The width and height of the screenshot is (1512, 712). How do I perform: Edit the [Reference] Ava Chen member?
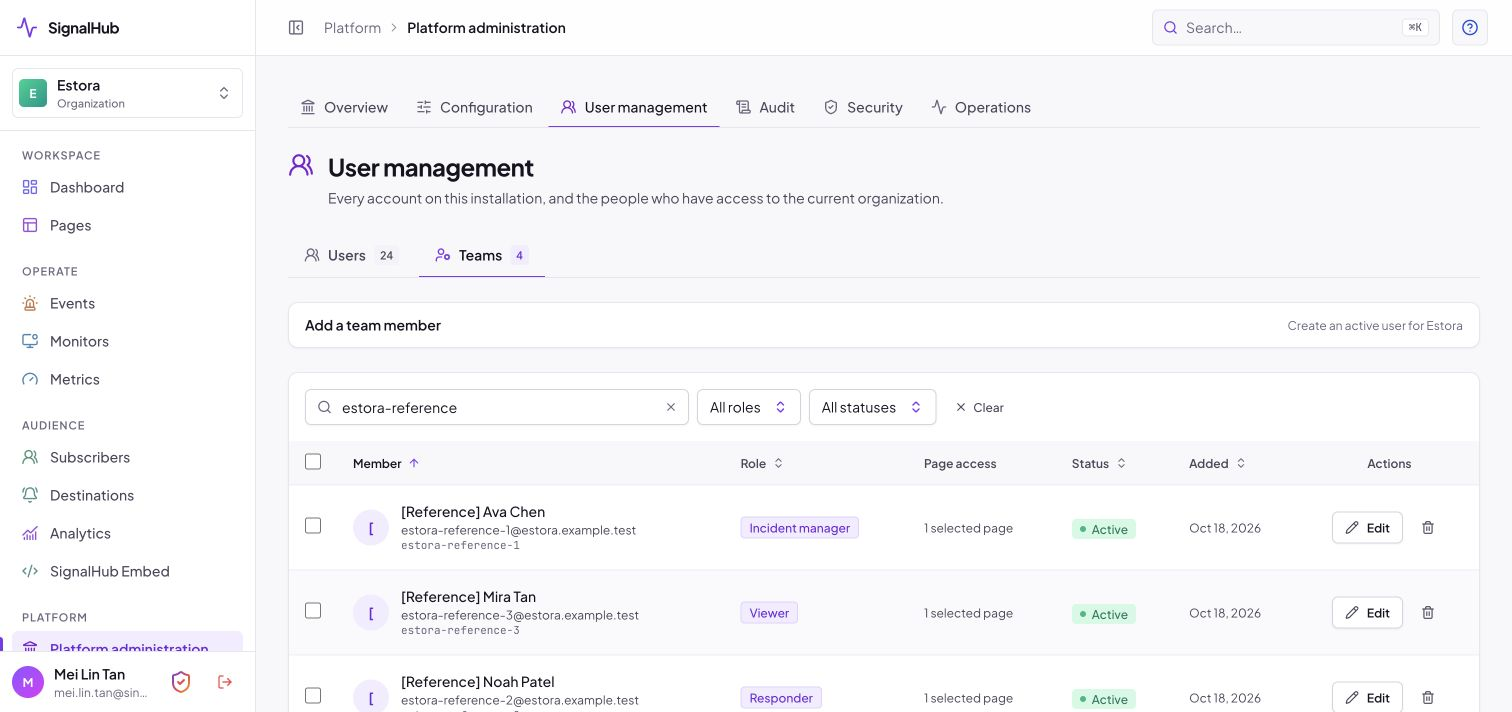[1367, 527]
